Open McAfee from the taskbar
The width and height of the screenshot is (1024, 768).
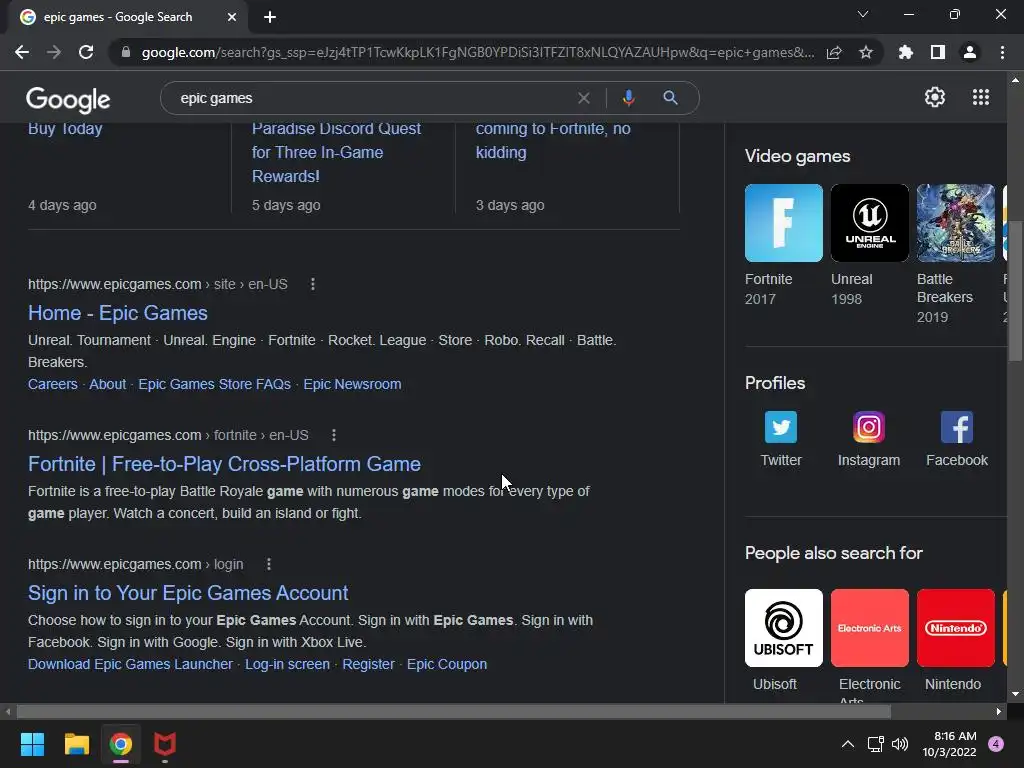pyautogui.click(x=165, y=744)
